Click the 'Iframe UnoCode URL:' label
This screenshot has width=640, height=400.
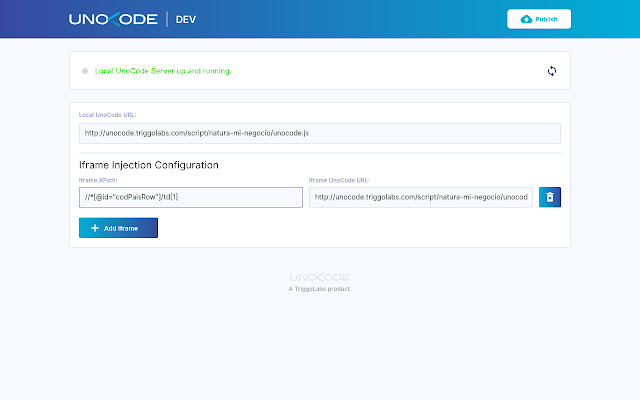coord(339,180)
